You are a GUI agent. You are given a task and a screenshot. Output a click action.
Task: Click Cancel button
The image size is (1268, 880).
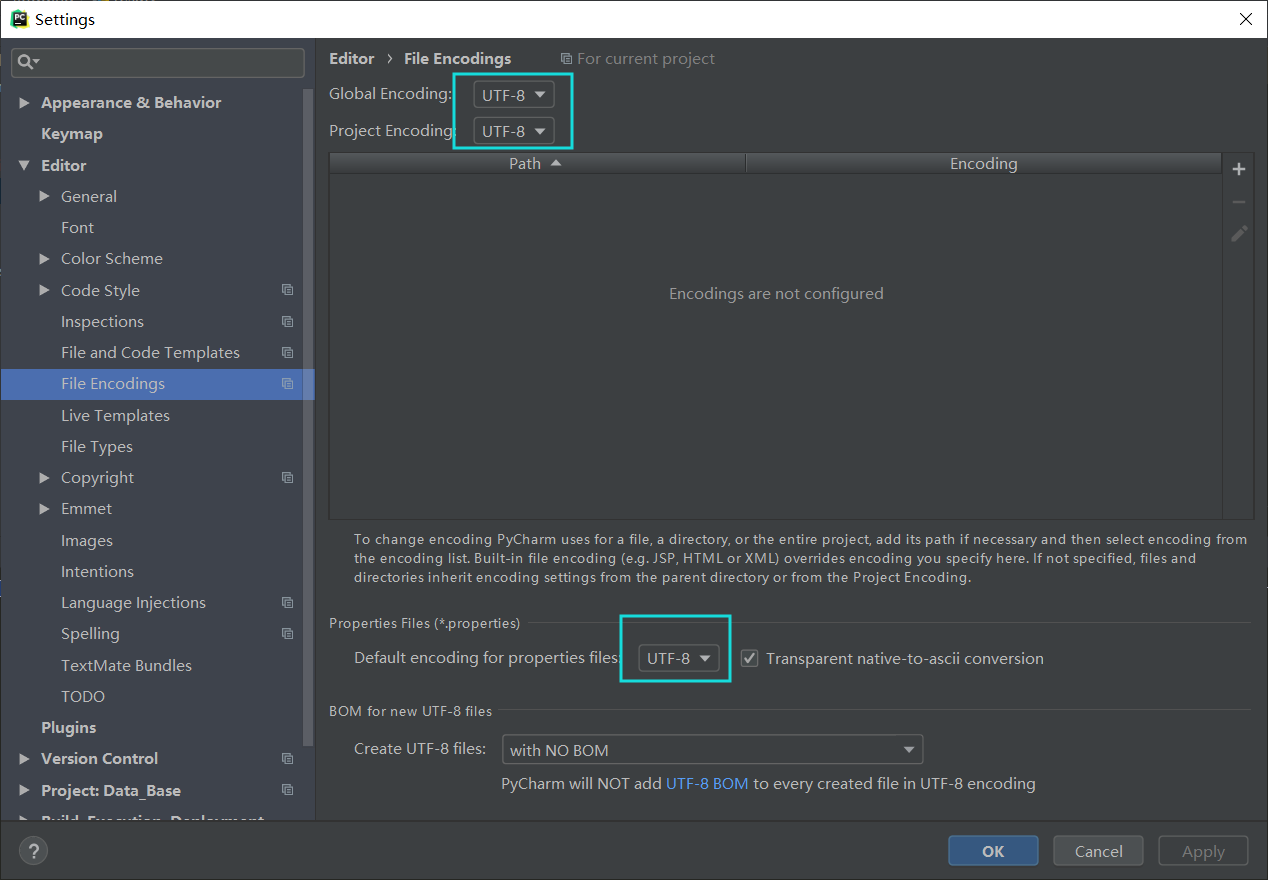(1099, 851)
